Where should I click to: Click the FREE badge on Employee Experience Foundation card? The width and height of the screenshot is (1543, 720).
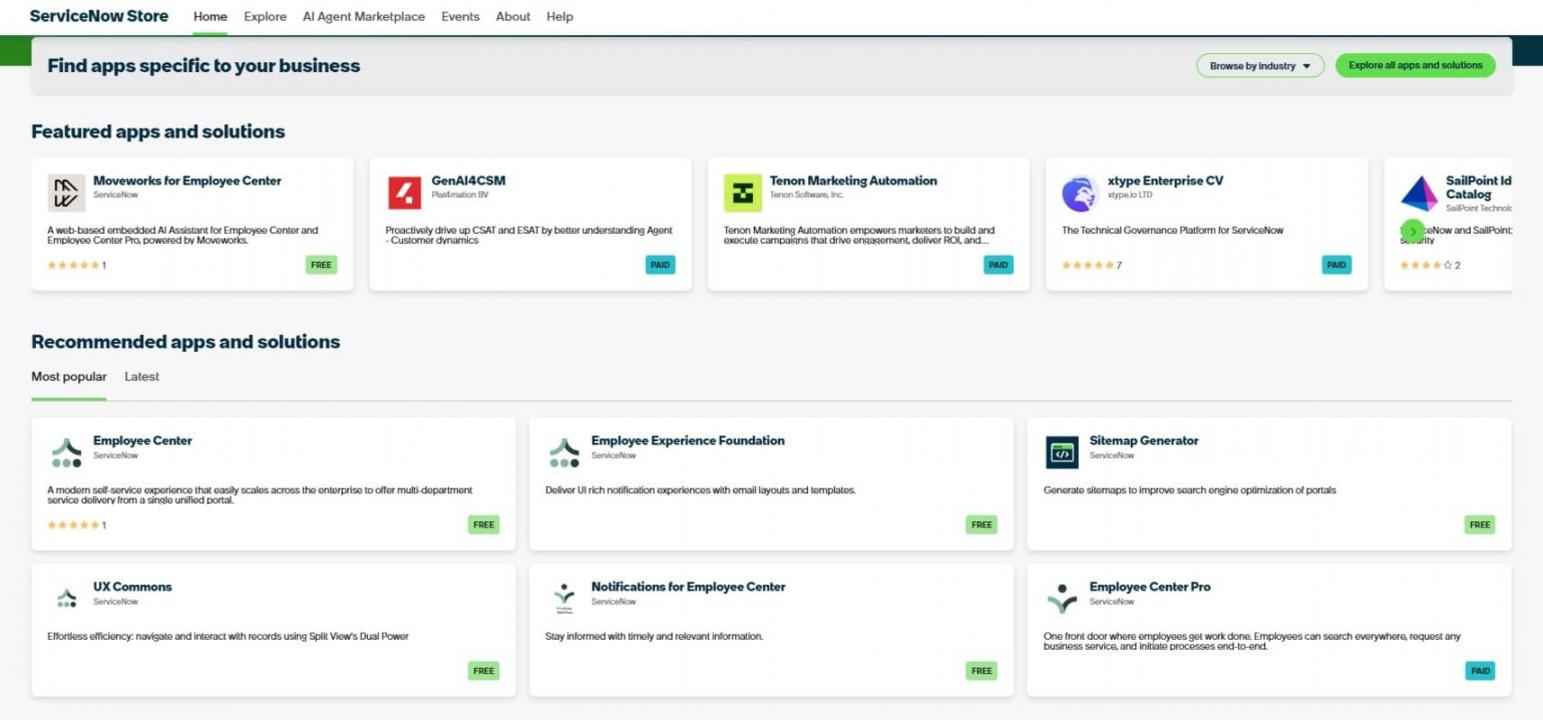[982, 525]
